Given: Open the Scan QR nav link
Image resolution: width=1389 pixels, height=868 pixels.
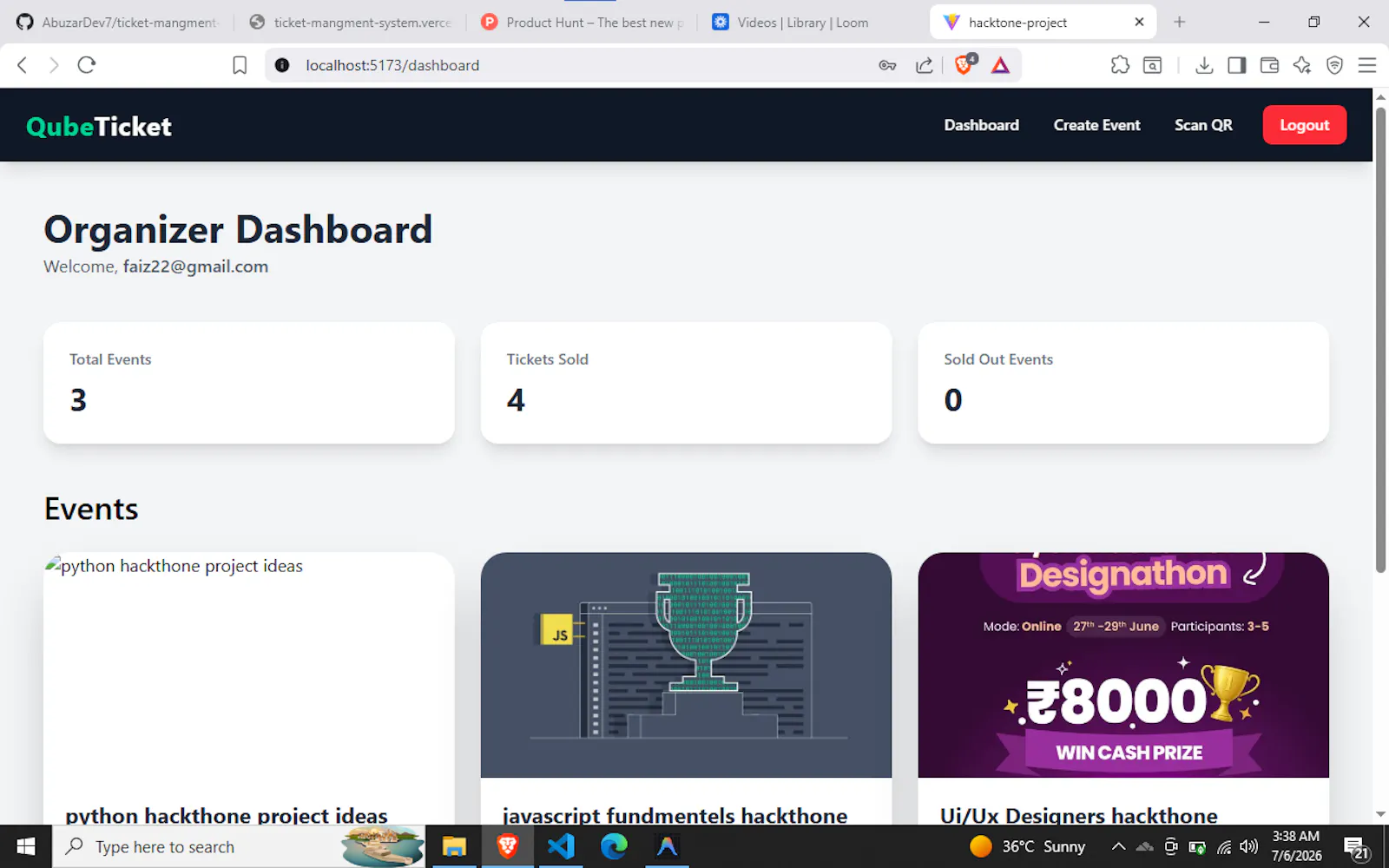Looking at the screenshot, I should [1203, 125].
